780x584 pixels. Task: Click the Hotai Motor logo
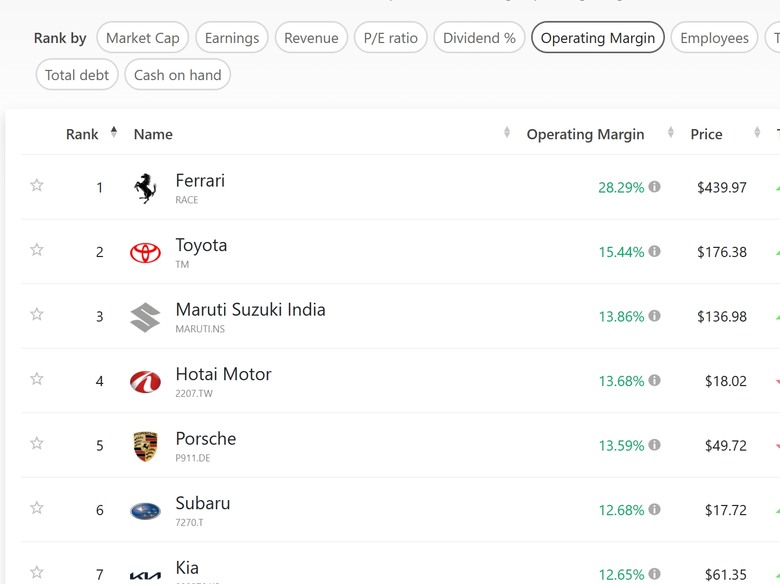click(145, 382)
